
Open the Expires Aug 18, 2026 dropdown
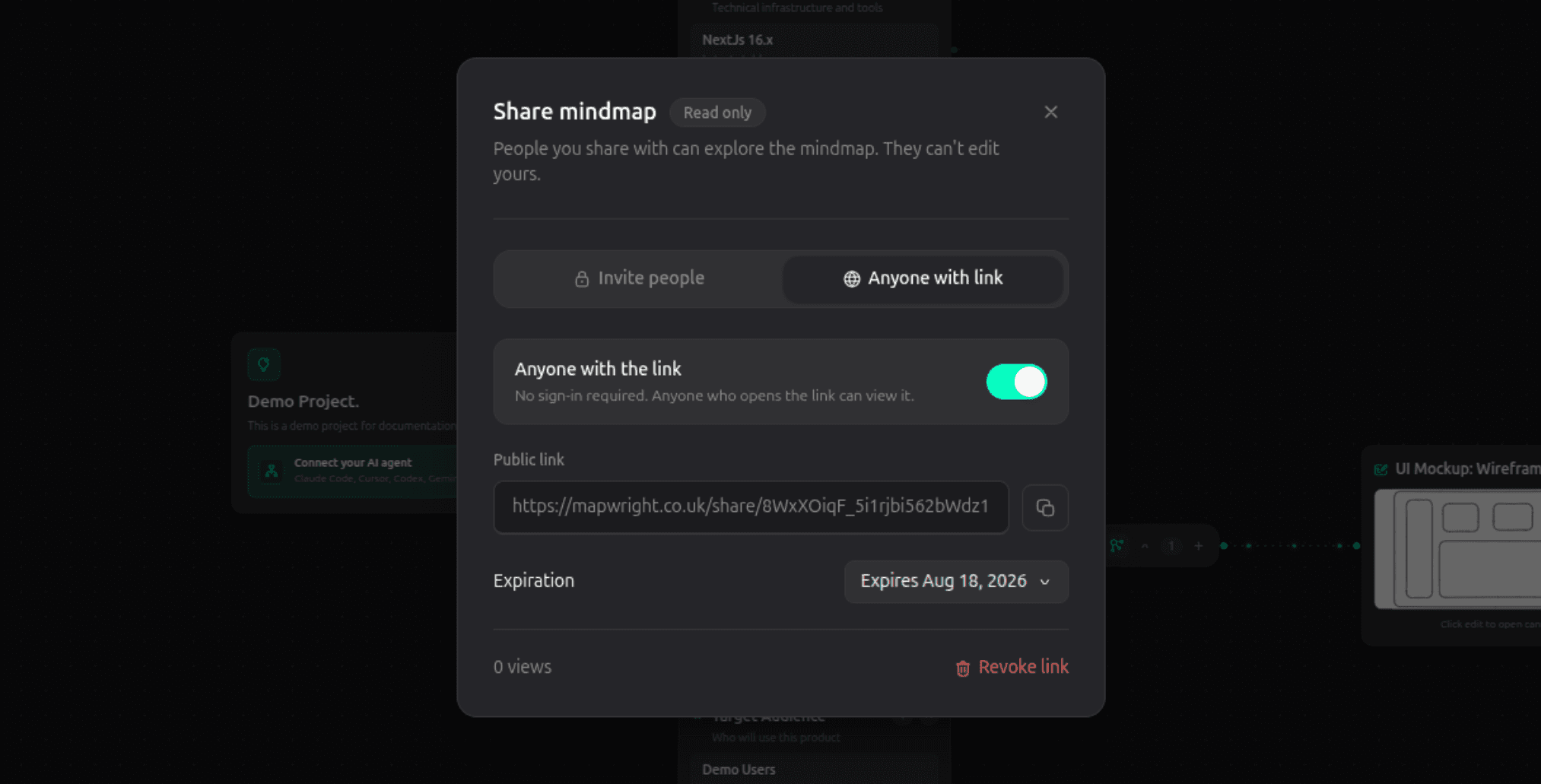coord(956,582)
